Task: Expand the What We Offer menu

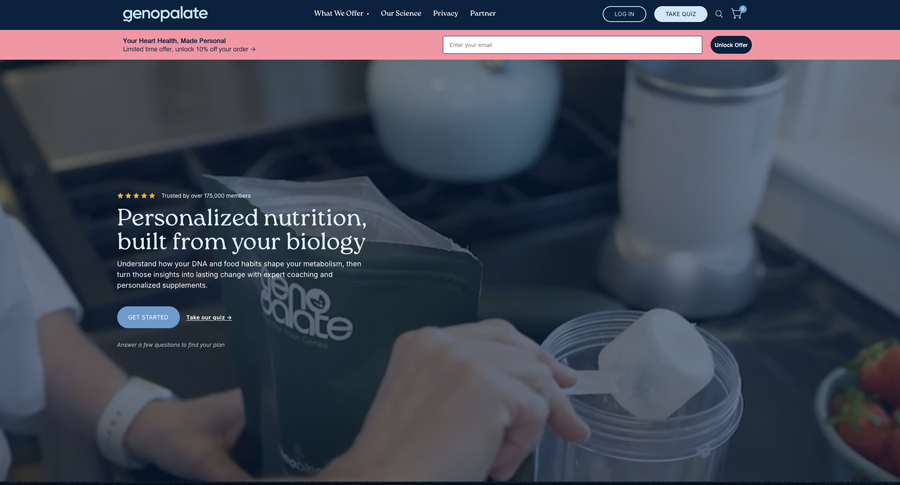Action: [x=342, y=13]
